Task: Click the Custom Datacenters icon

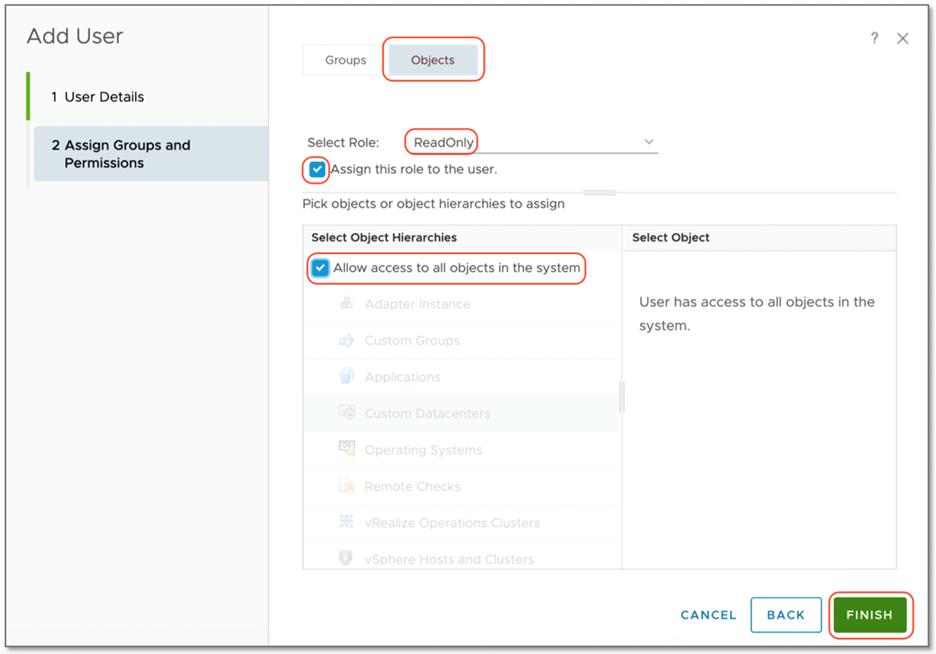Action: point(349,412)
